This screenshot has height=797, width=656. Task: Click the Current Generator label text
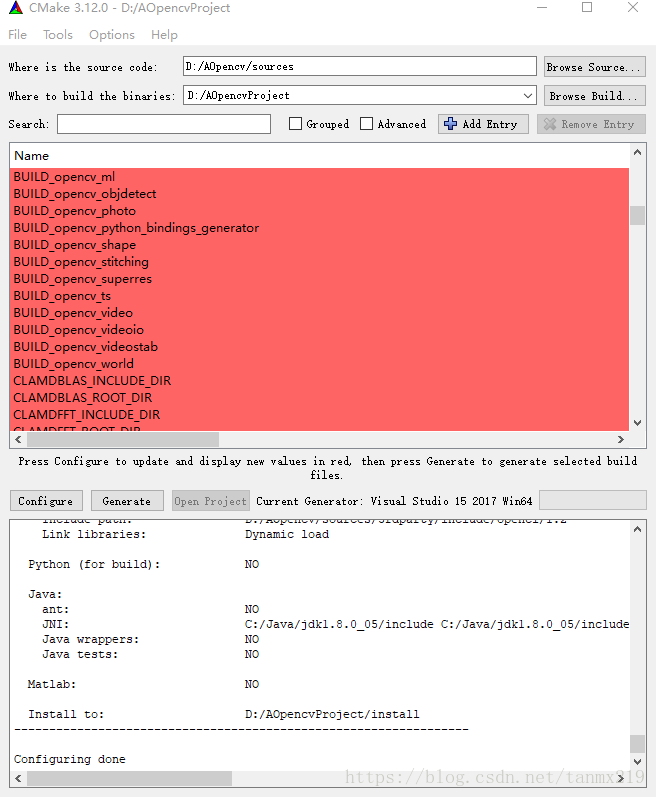click(394, 501)
